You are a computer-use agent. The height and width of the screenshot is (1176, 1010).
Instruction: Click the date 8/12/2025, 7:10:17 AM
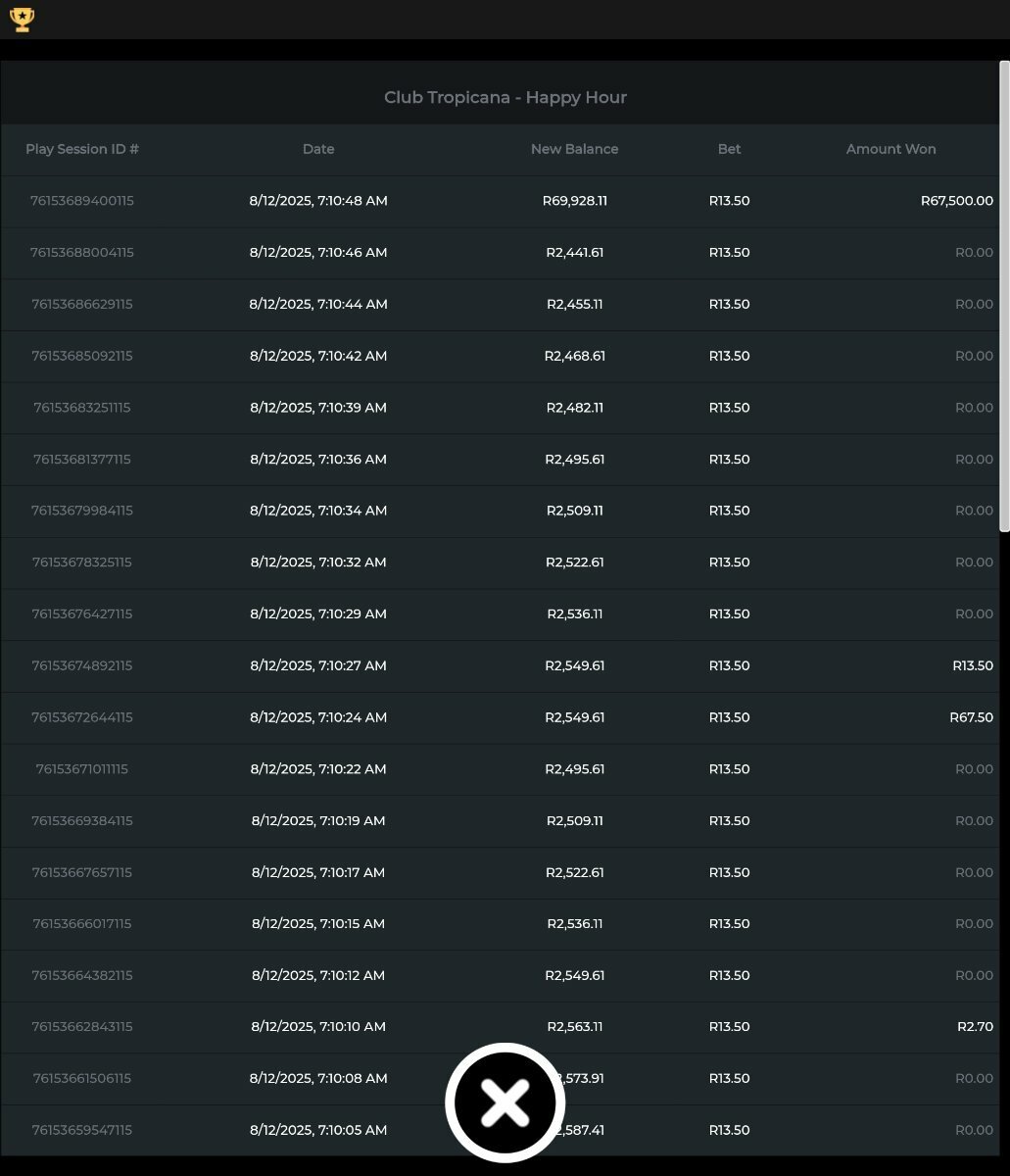tap(318, 872)
